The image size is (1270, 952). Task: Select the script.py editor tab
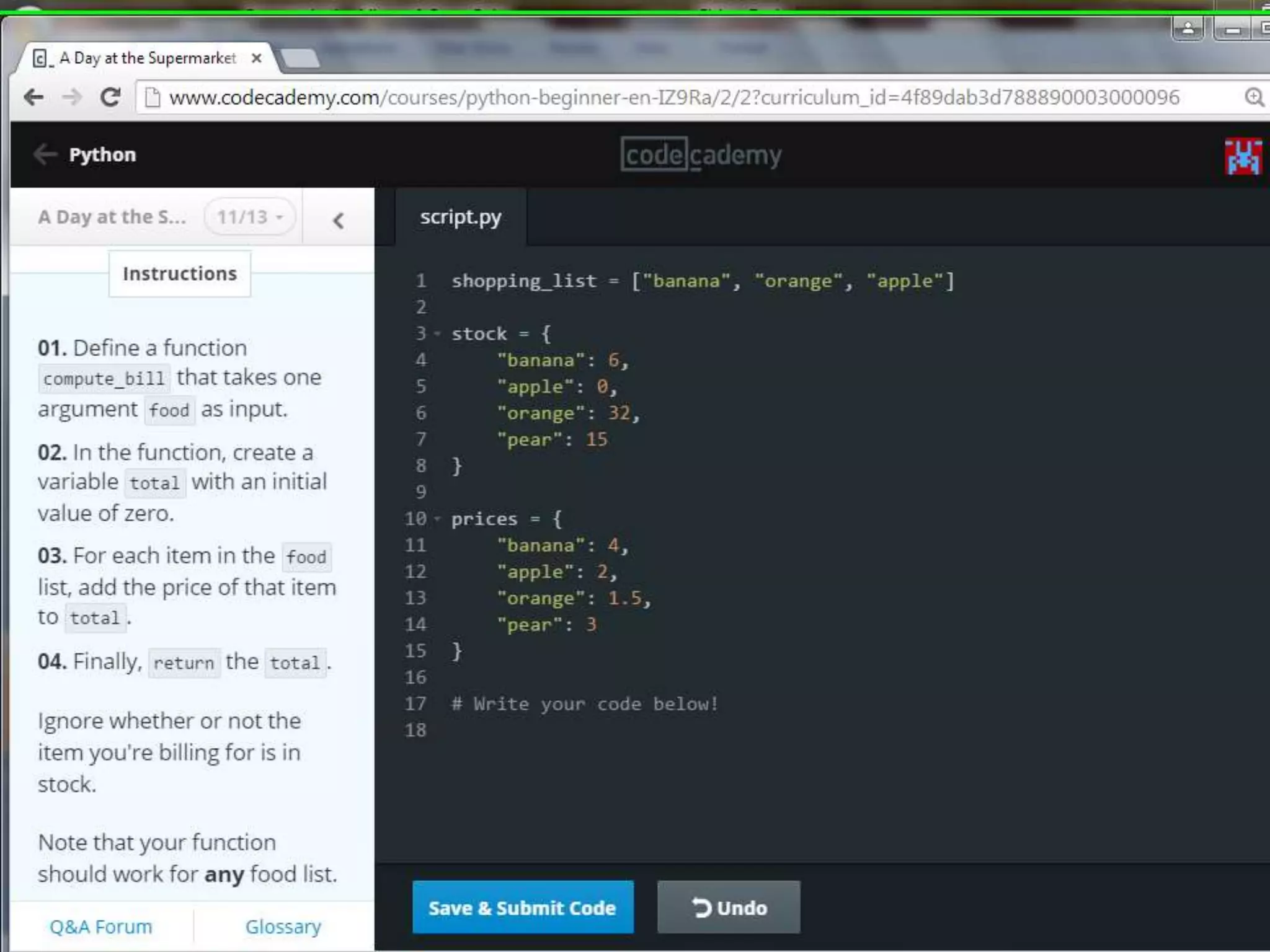(x=460, y=217)
